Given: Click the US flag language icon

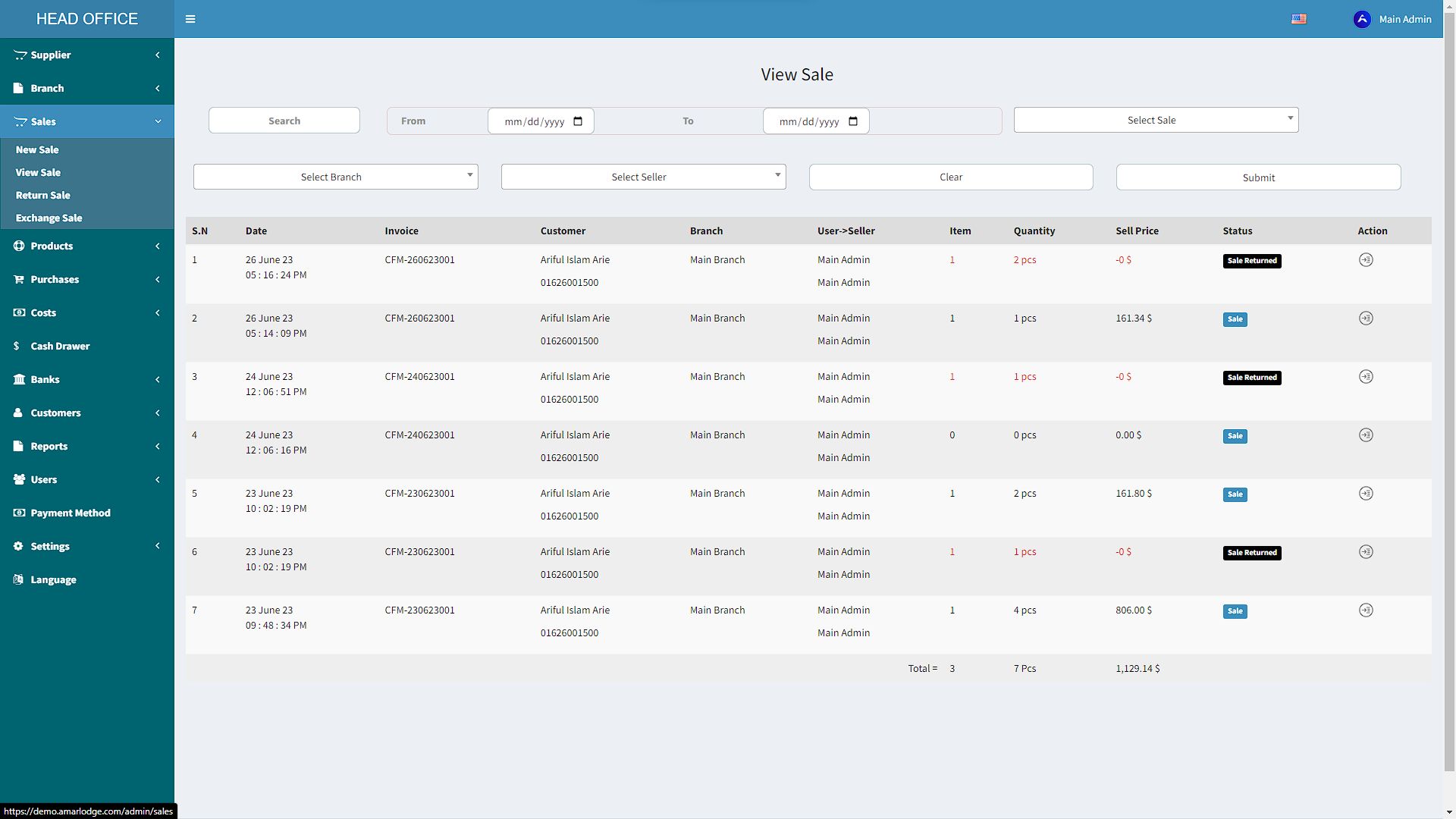Looking at the screenshot, I should click(x=1298, y=19).
